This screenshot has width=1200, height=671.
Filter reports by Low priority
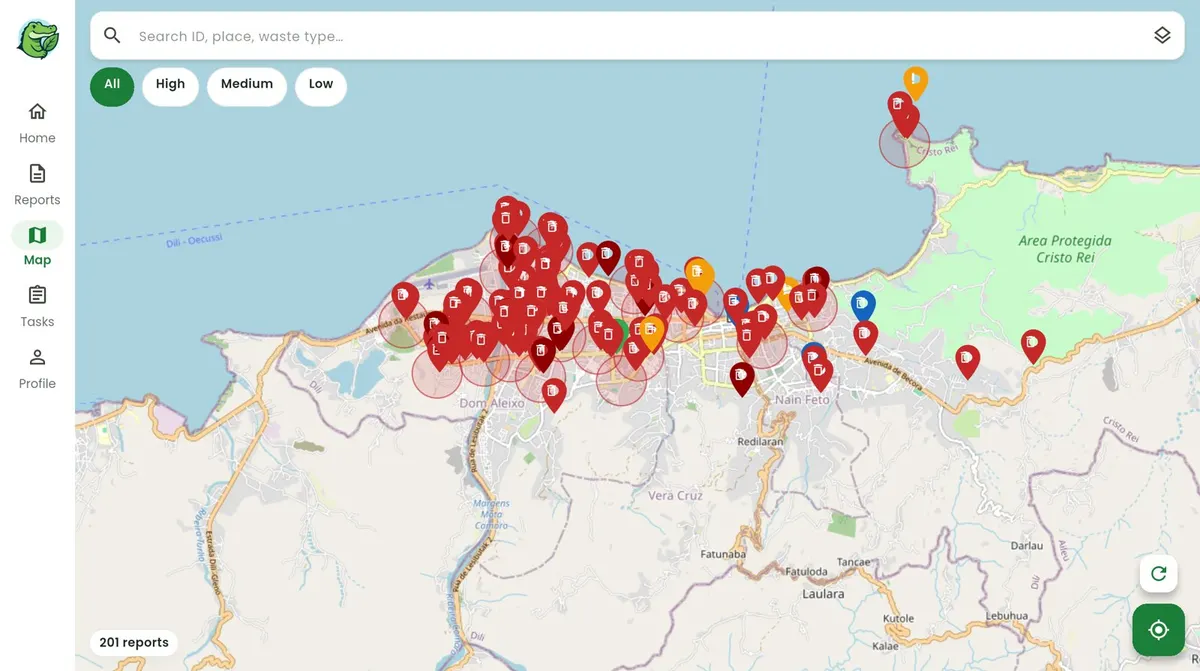click(321, 86)
